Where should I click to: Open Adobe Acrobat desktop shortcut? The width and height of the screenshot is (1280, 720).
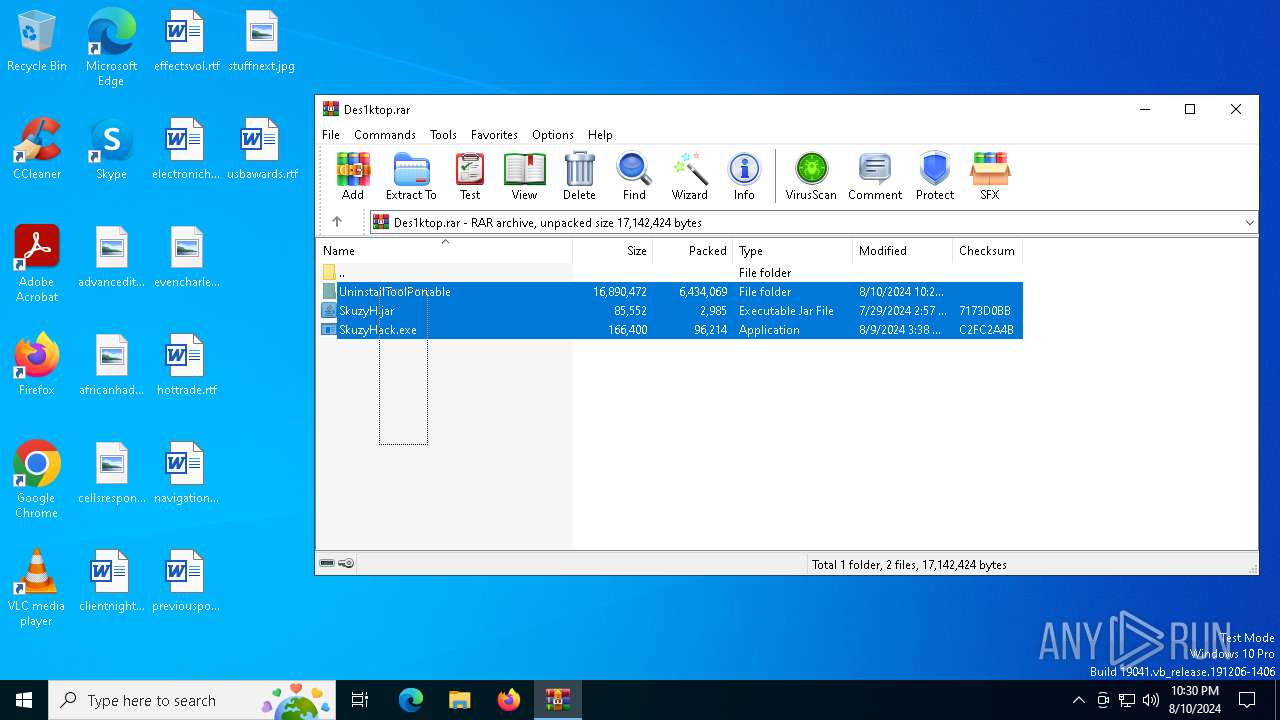point(37,264)
